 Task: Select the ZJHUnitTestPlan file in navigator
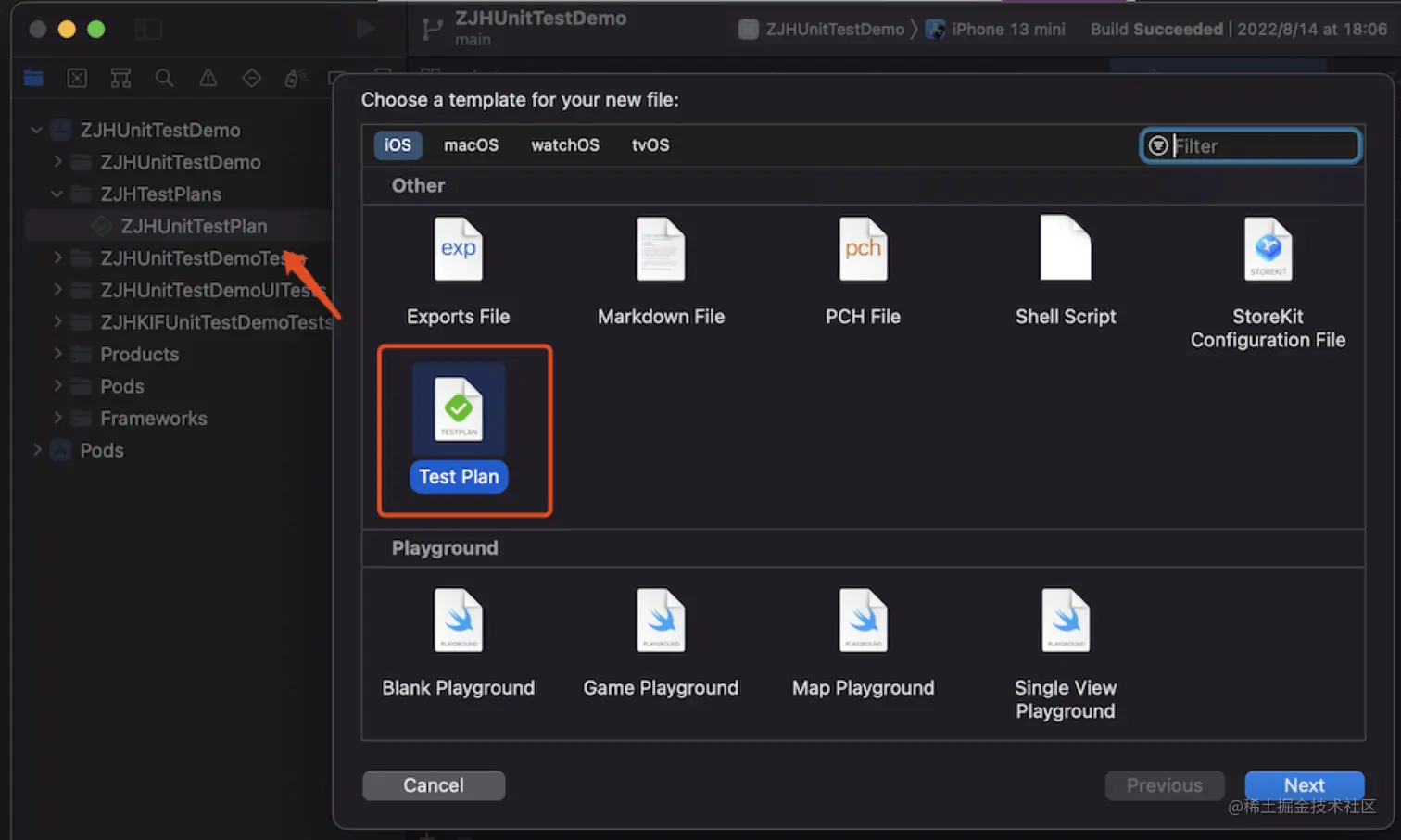coord(178,226)
